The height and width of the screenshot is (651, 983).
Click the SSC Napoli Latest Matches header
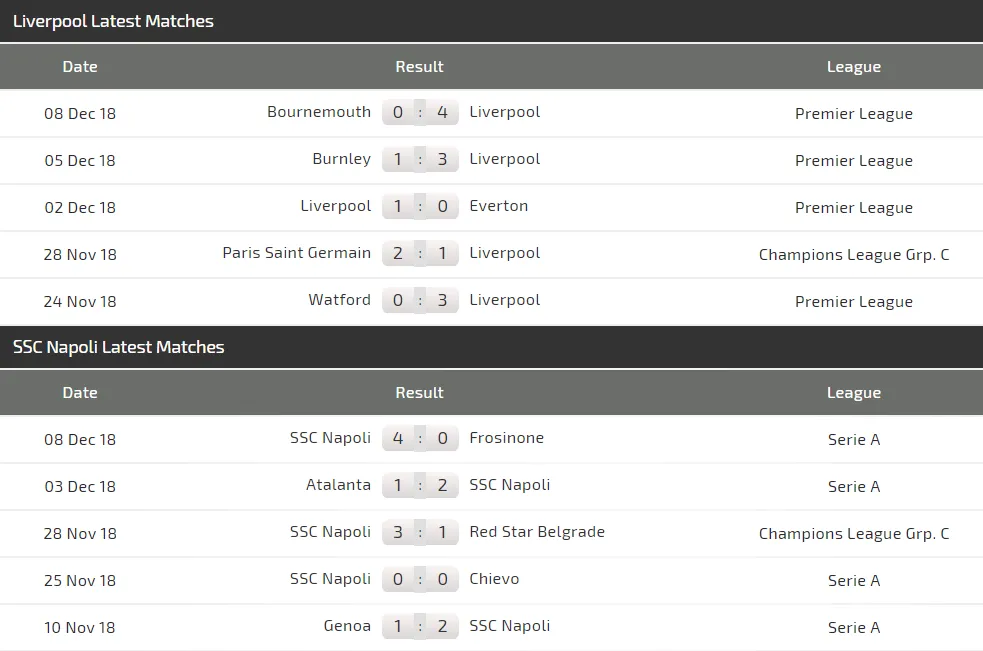[118, 347]
